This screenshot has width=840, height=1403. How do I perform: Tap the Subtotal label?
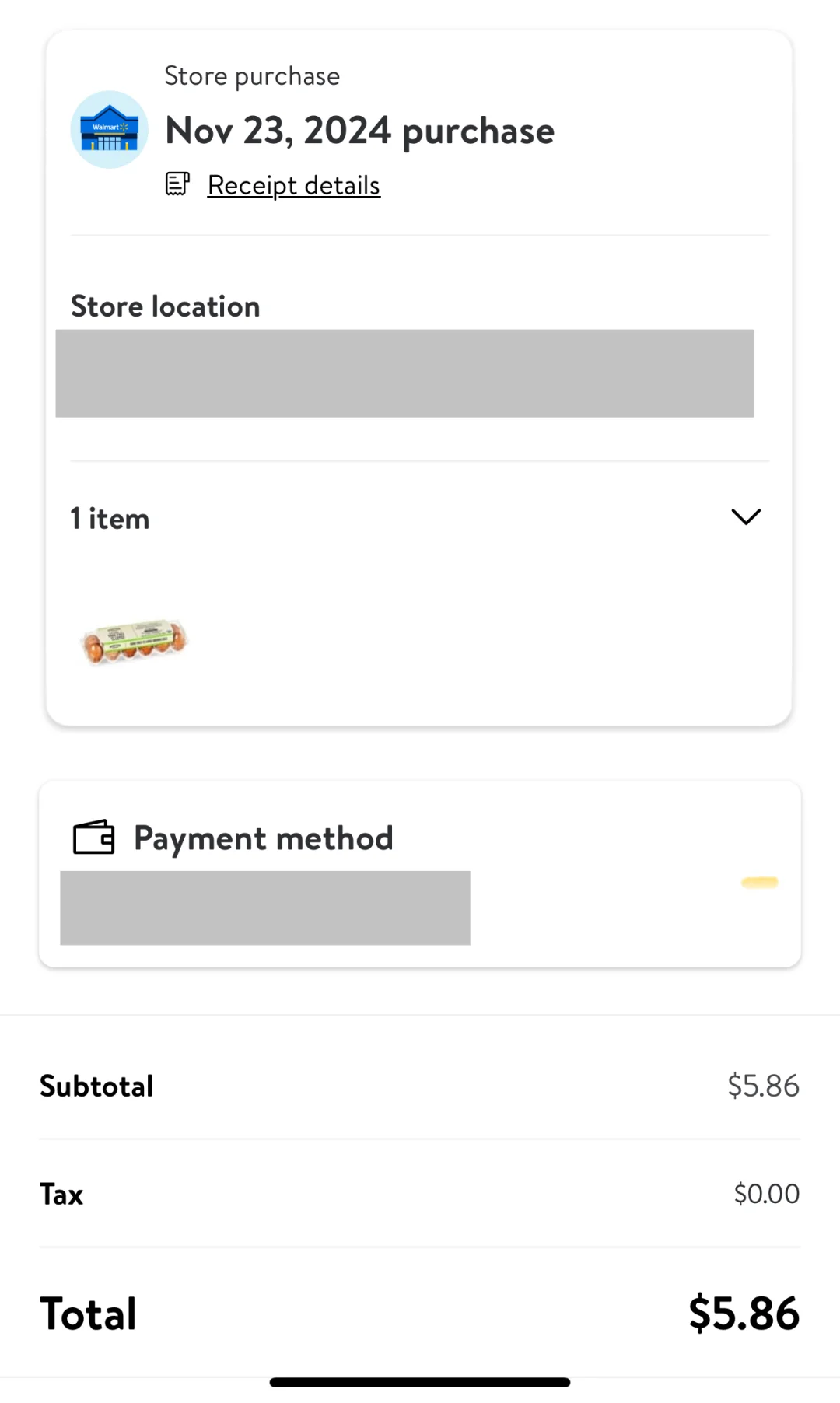96,1086
